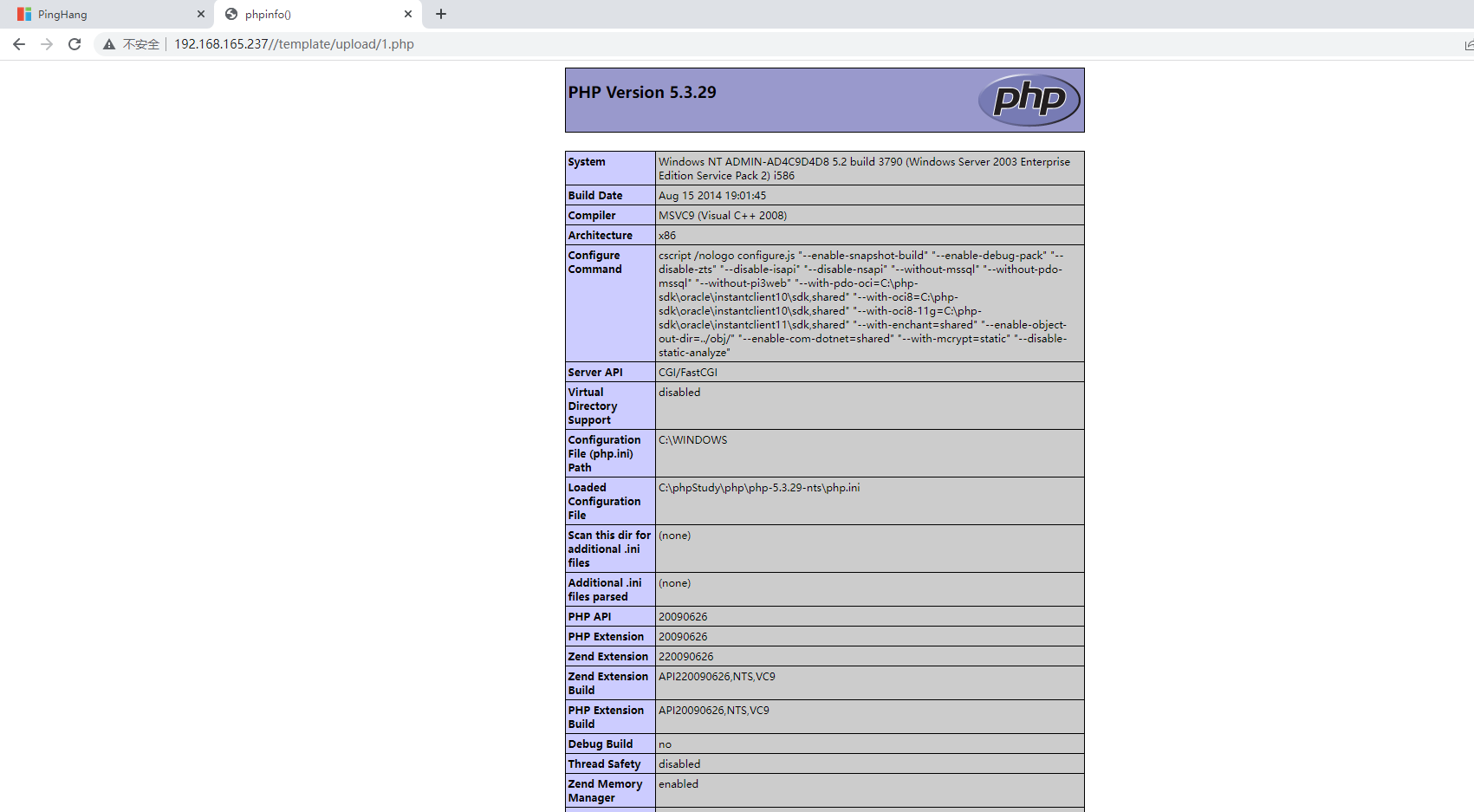This screenshot has height=812, width=1474.
Task: Select the "PHP Extension Build" label
Action: (x=607, y=718)
